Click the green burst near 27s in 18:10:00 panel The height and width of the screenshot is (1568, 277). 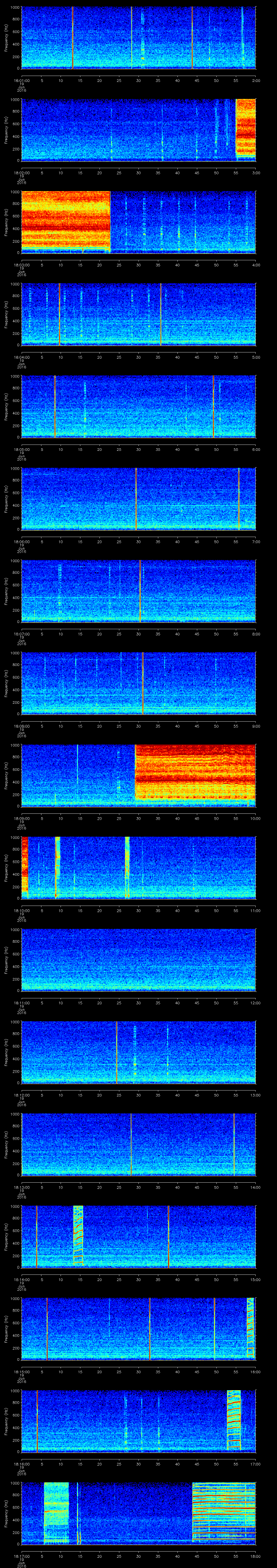pos(127,866)
